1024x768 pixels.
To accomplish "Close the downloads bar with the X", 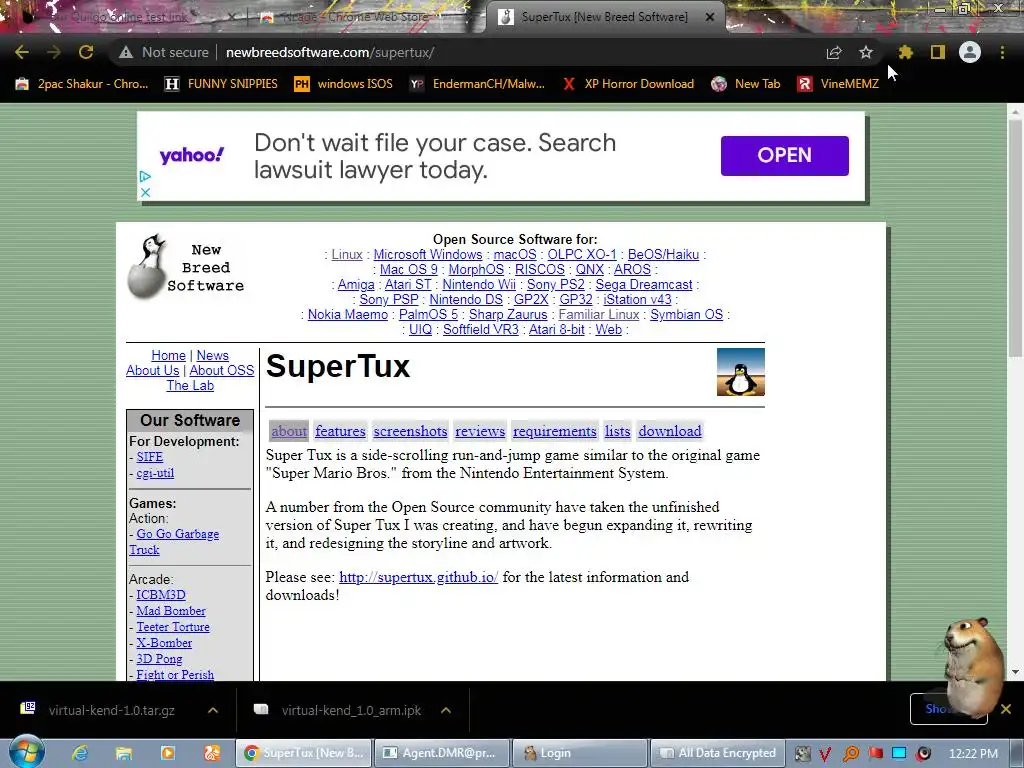I will pyautogui.click(x=1006, y=709).
